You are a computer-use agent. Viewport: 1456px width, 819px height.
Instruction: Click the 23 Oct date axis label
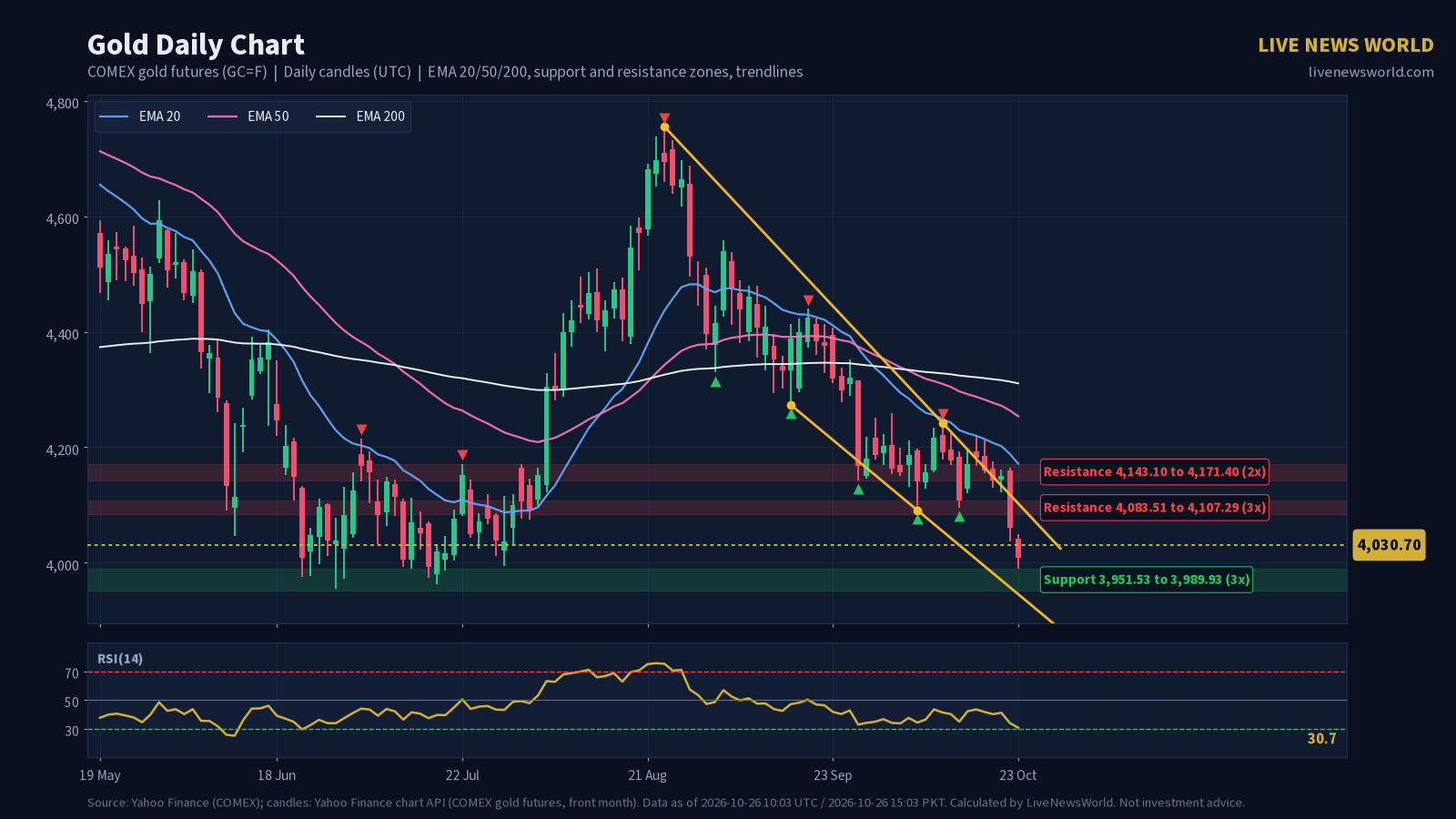(1018, 775)
